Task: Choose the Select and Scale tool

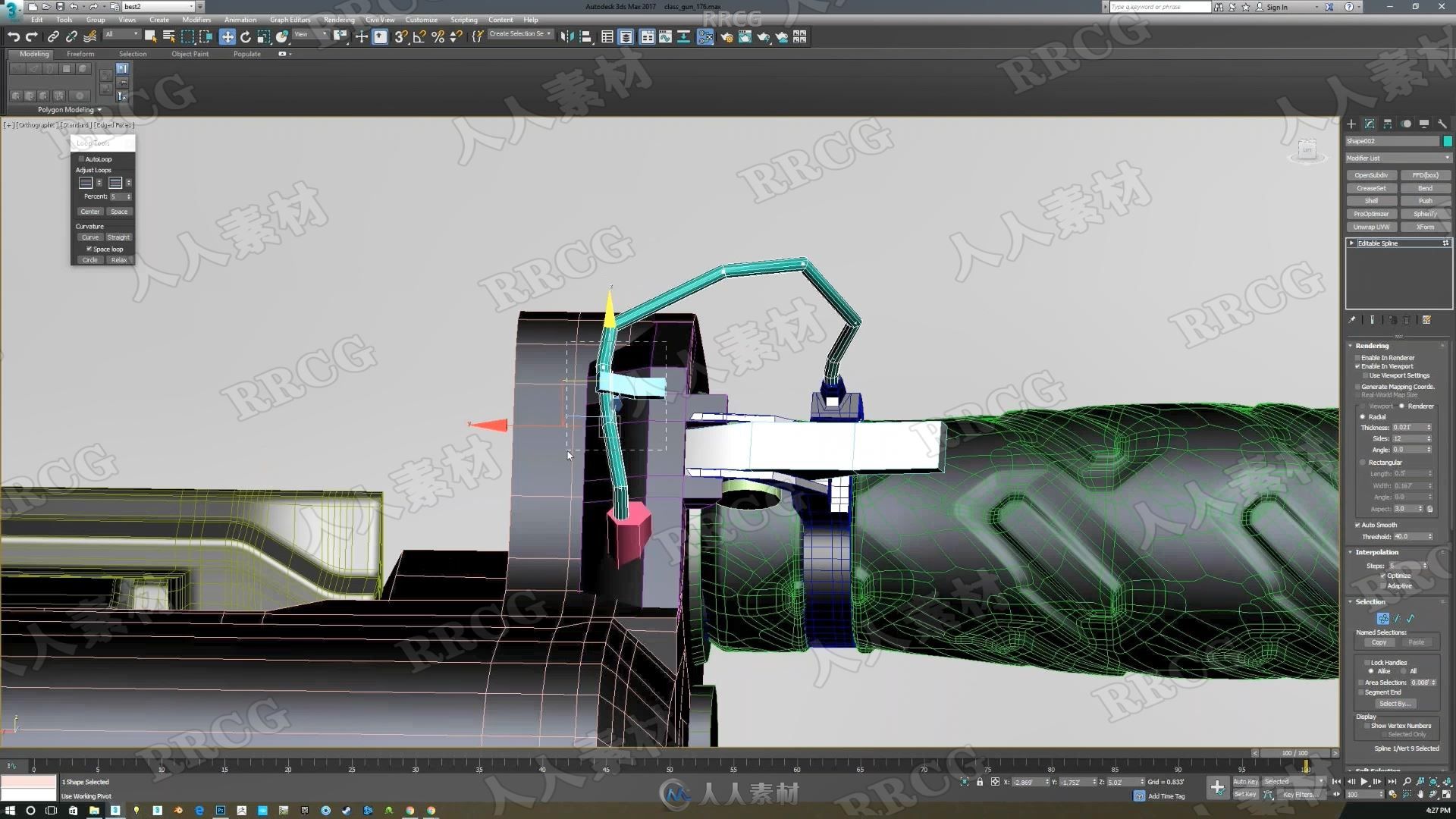Action: point(263,36)
